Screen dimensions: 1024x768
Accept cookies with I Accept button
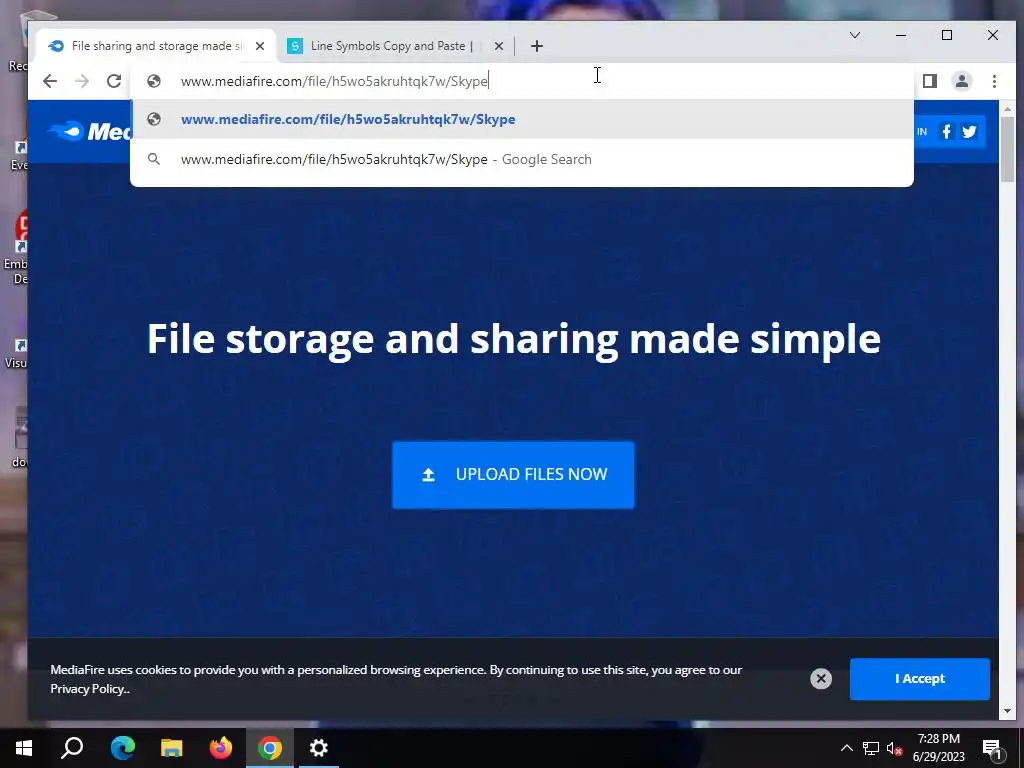pos(920,679)
